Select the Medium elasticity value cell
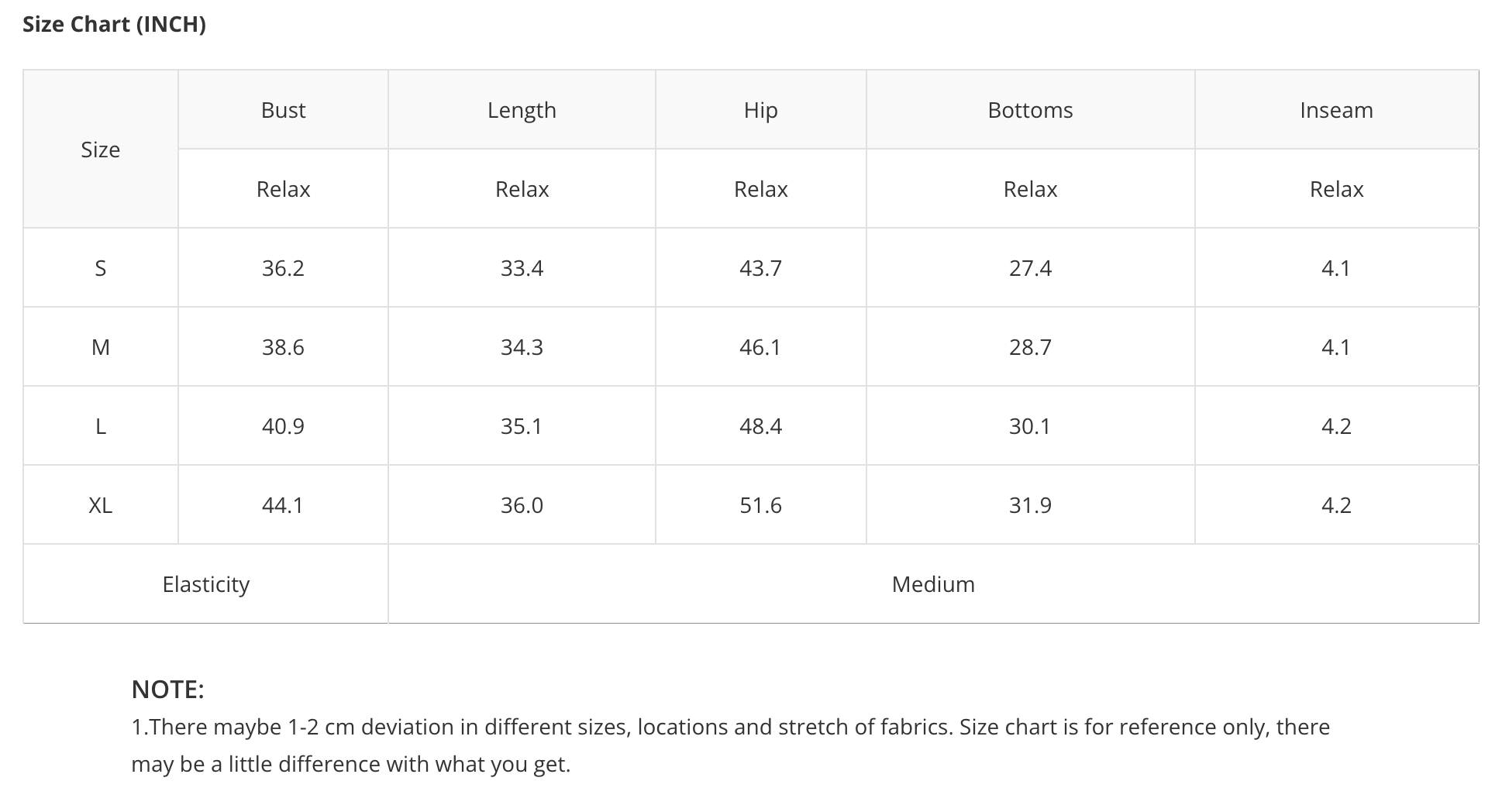 933,584
